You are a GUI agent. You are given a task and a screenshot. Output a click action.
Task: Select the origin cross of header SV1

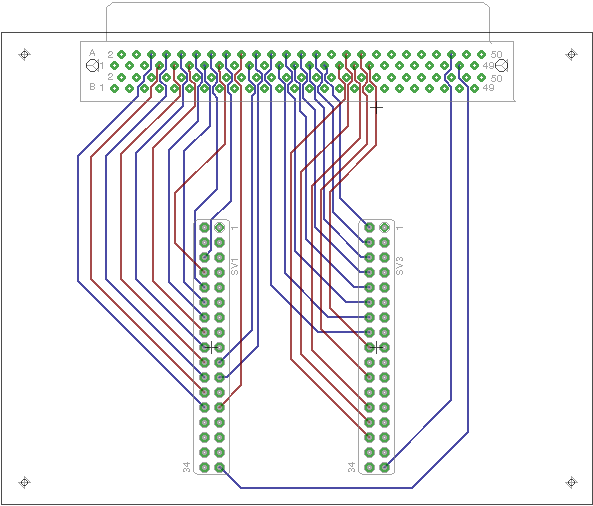coord(211,347)
